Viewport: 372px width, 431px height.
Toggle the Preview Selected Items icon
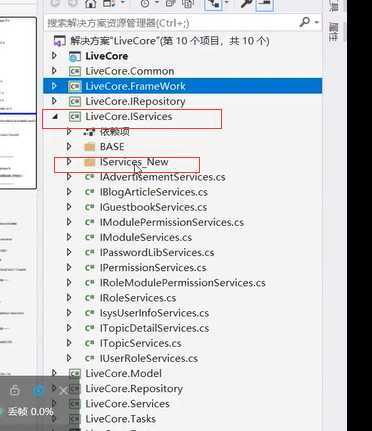pos(265,5)
